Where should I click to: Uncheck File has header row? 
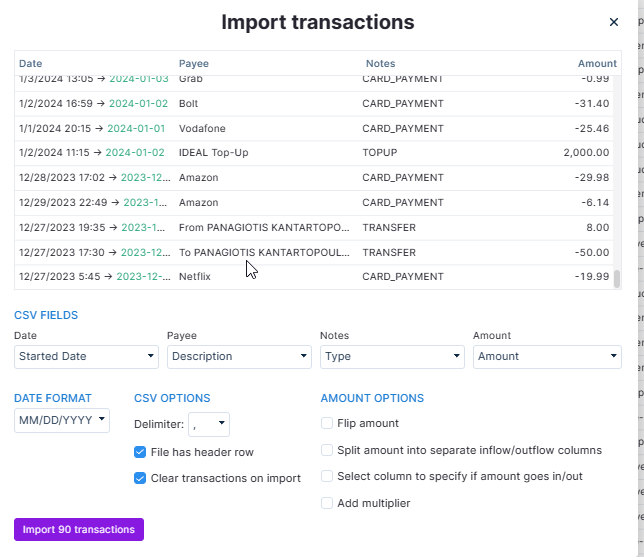click(x=140, y=452)
